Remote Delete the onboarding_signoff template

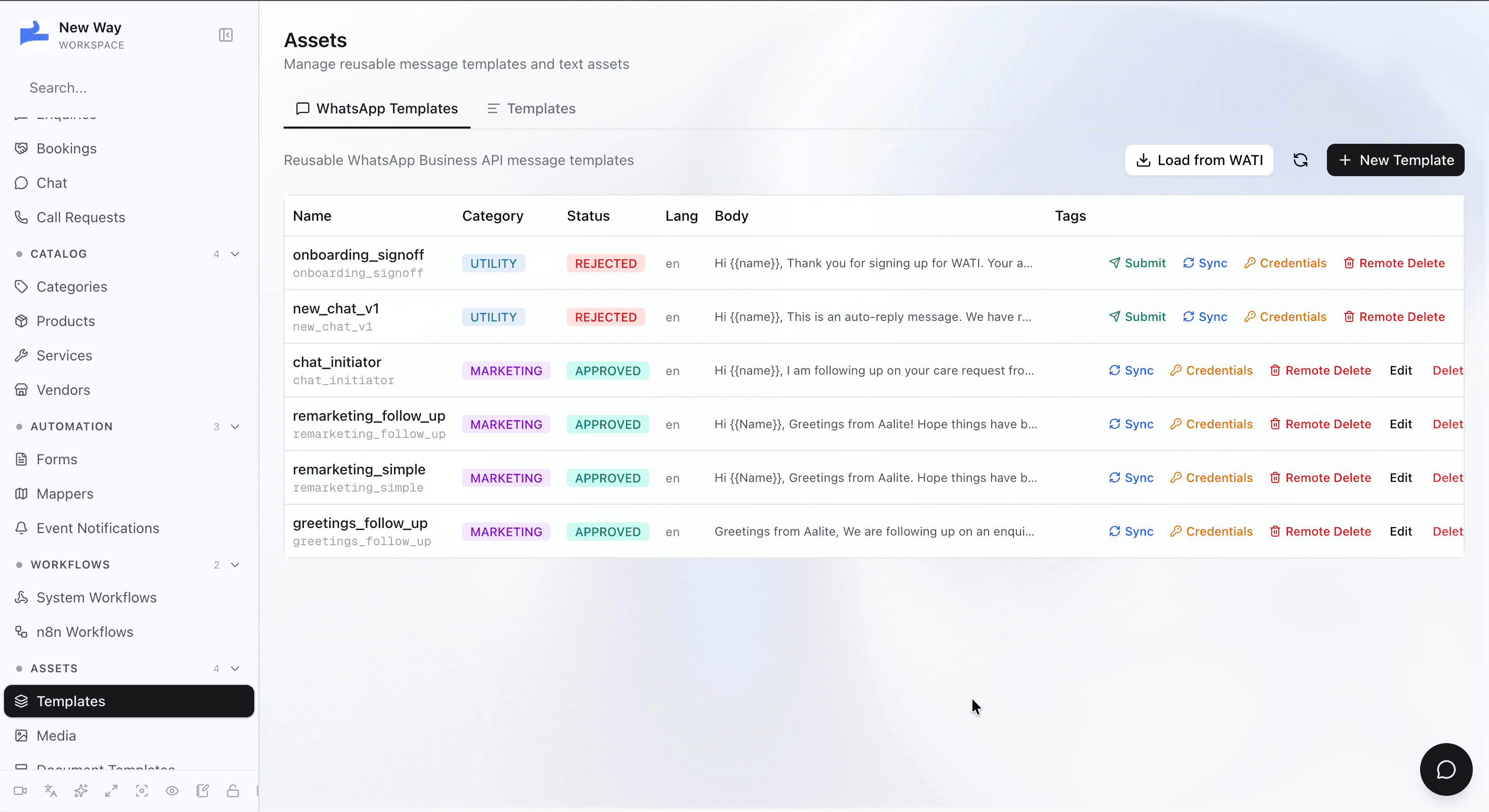click(x=1394, y=263)
